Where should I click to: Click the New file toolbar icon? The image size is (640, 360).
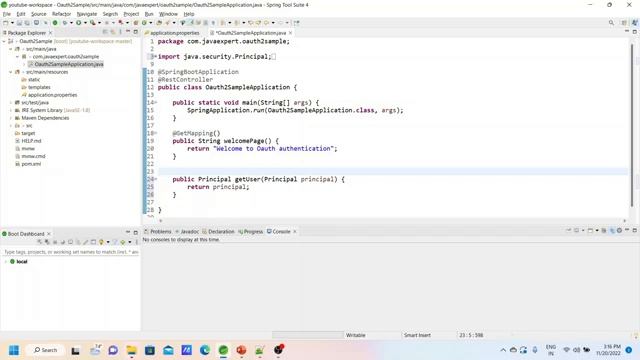5,23
